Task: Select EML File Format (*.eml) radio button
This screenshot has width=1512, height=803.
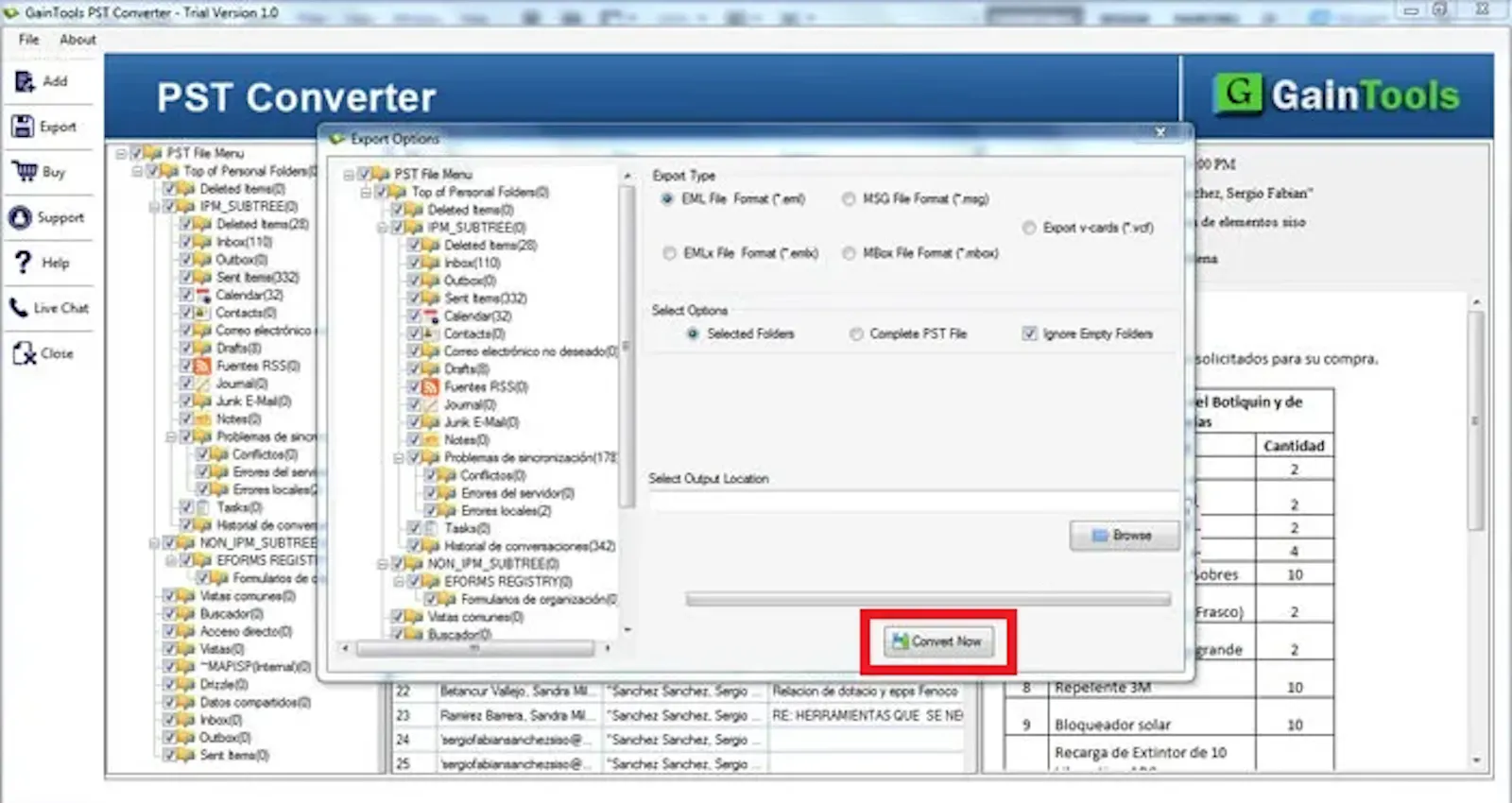Action: (667, 198)
